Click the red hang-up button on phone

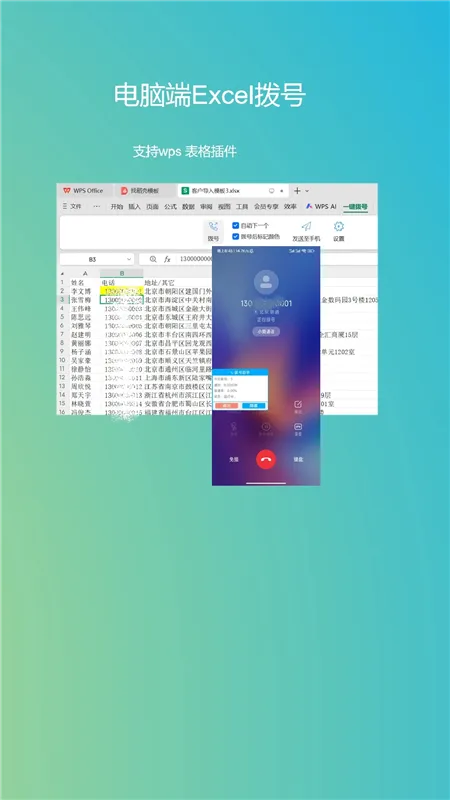tap(266, 459)
